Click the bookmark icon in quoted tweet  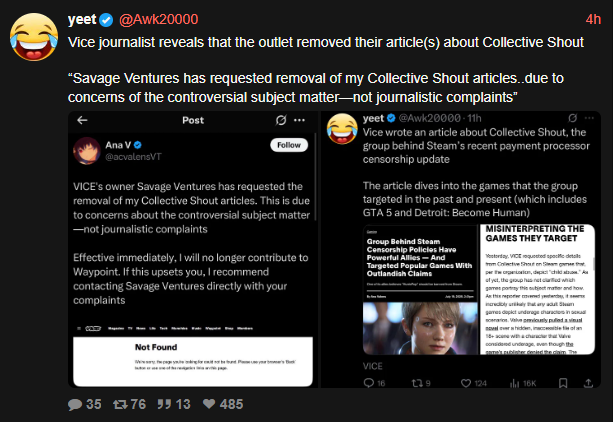point(563,383)
